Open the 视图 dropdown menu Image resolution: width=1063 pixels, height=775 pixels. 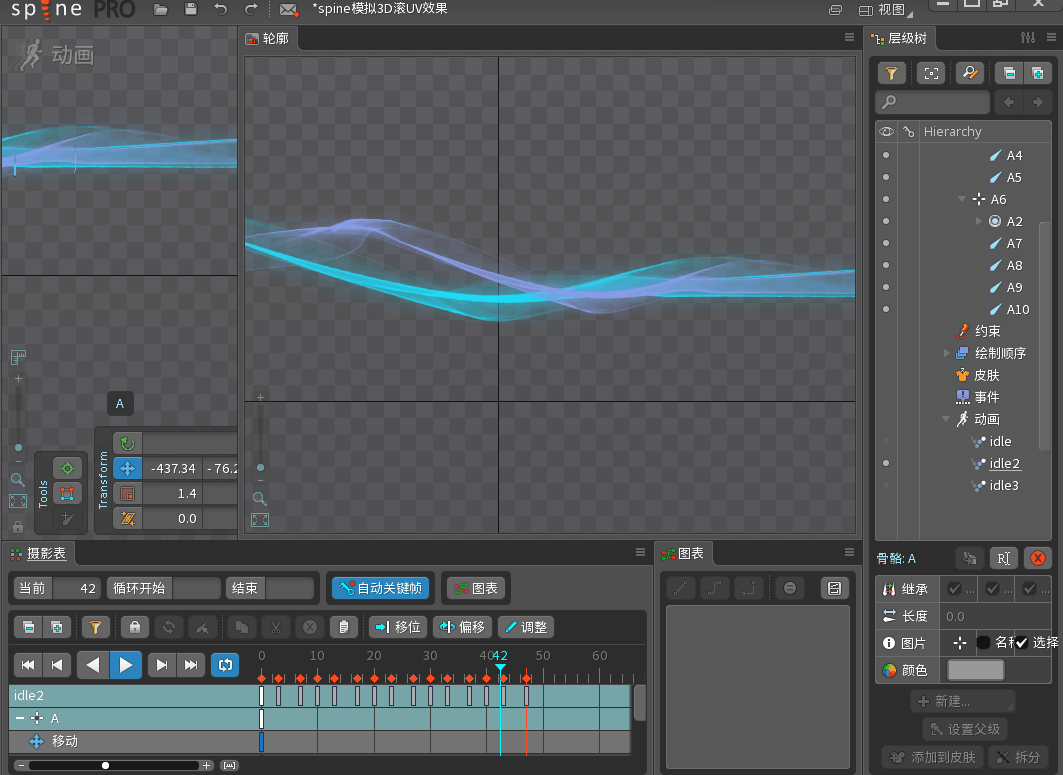[886, 10]
